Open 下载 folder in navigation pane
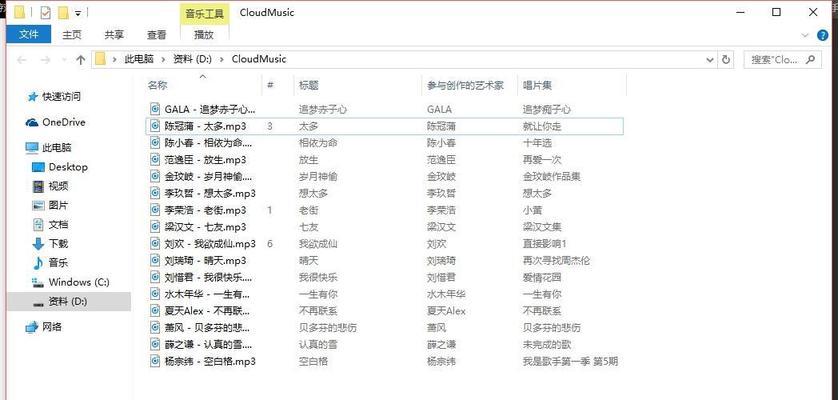Screen dimensions: 838x400 tap(58, 243)
